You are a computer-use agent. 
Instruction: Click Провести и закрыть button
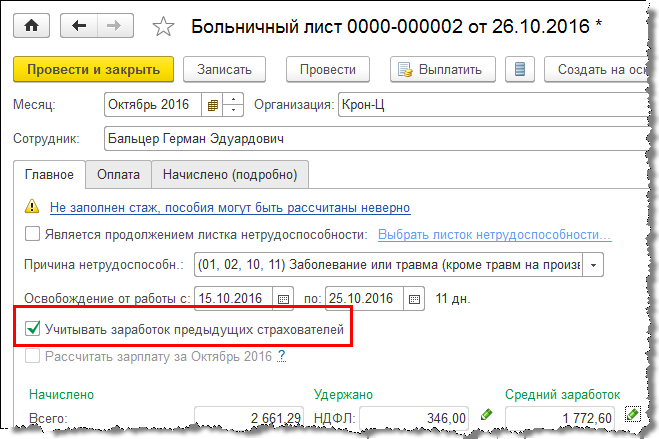coord(93,69)
